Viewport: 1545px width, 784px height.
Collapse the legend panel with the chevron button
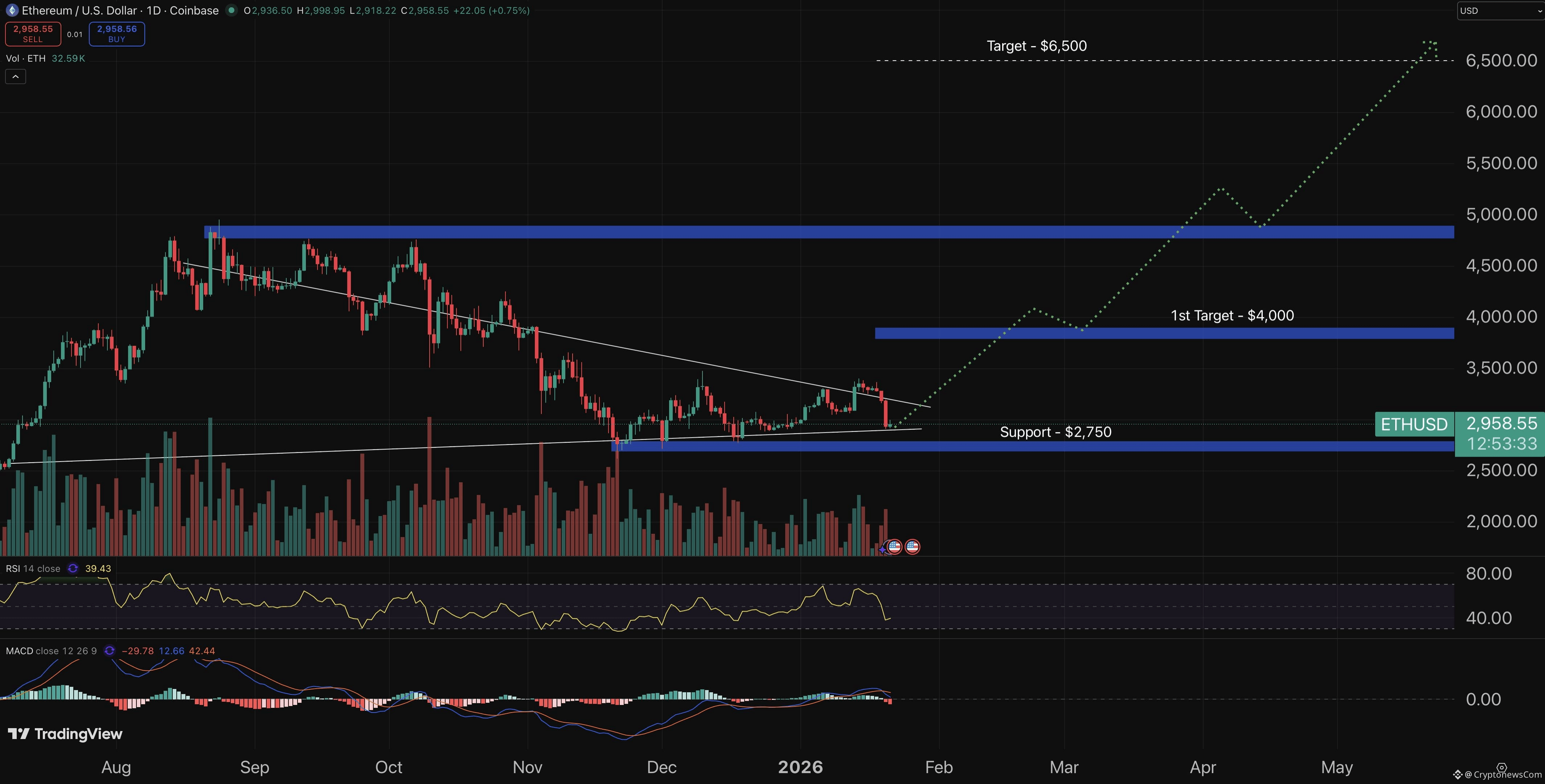(x=15, y=76)
